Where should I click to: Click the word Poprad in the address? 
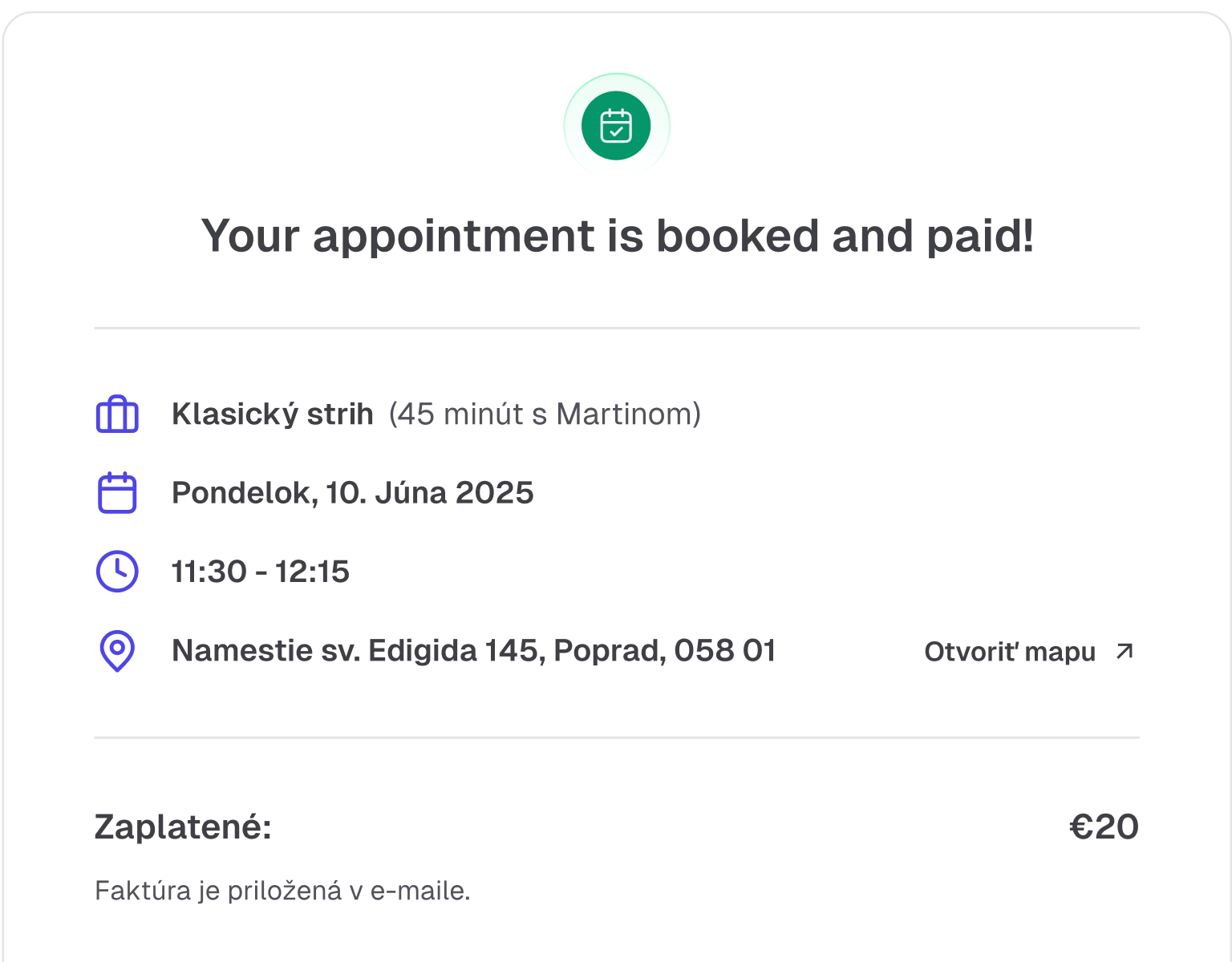point(609,650)
